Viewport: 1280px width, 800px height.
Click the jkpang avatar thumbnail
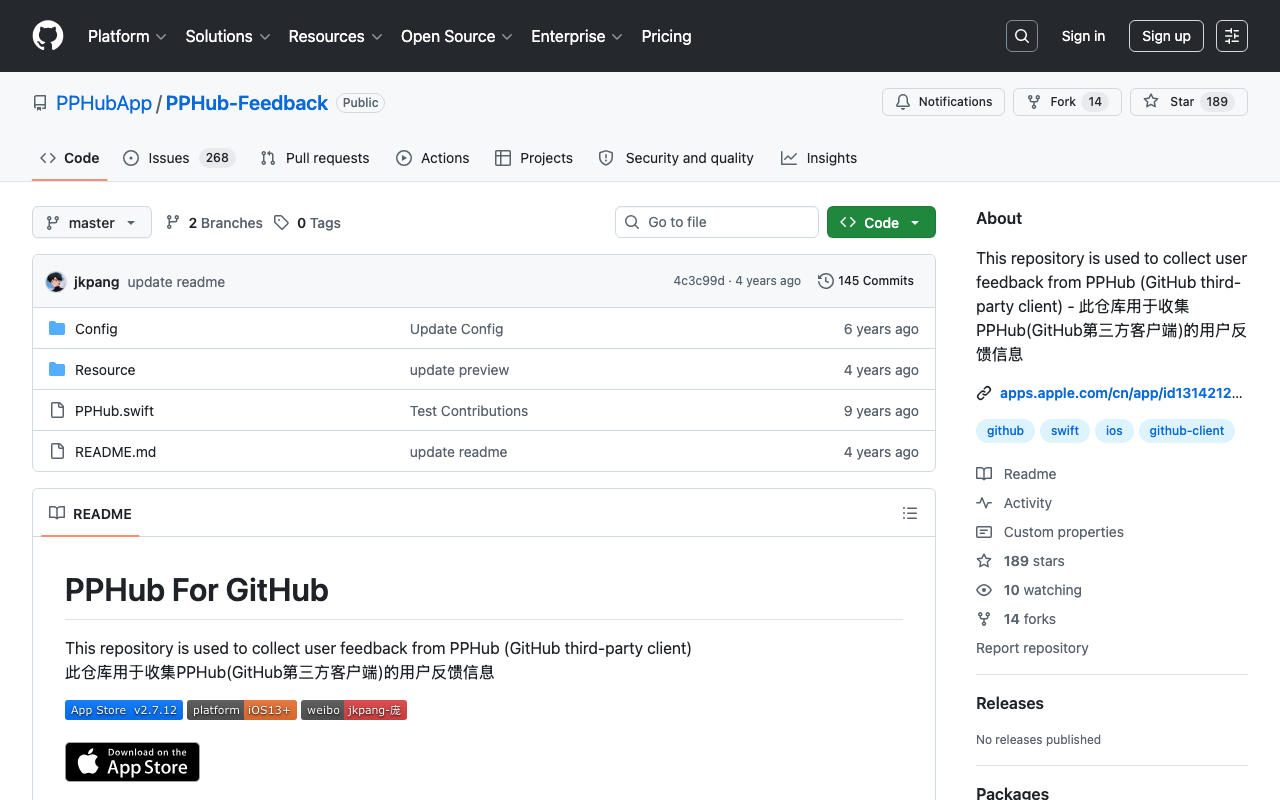pyautogui.click(x=56, y=282)
